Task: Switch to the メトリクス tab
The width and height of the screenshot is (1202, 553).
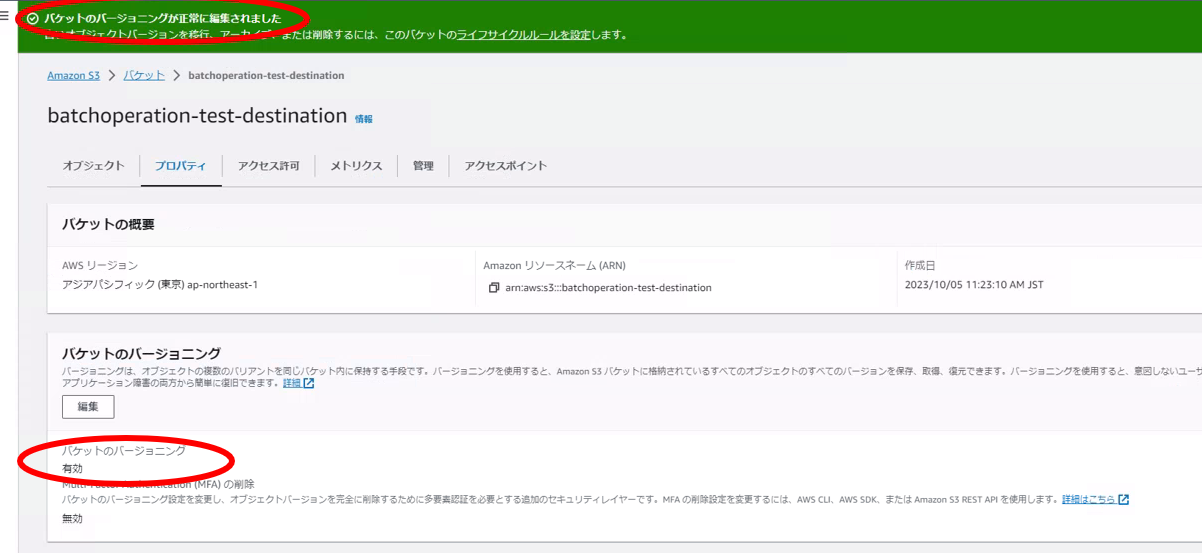Action: click(x=356, y=166)
